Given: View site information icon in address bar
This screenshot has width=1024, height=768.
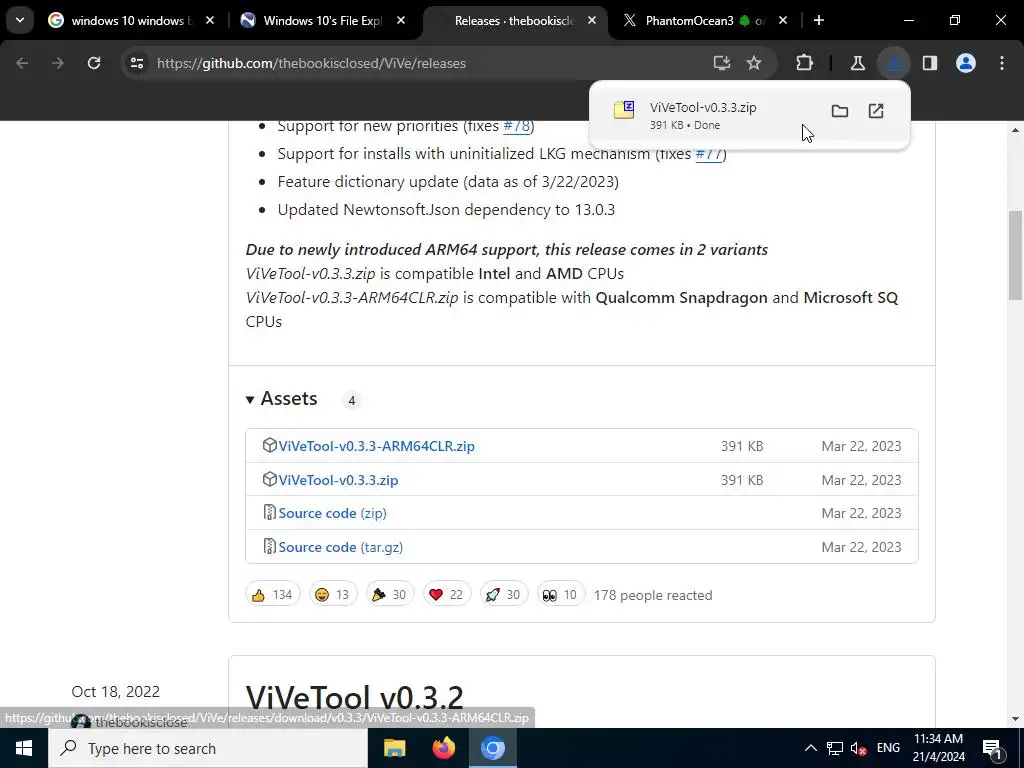Looking at the screenshot, I should (136, 63).
